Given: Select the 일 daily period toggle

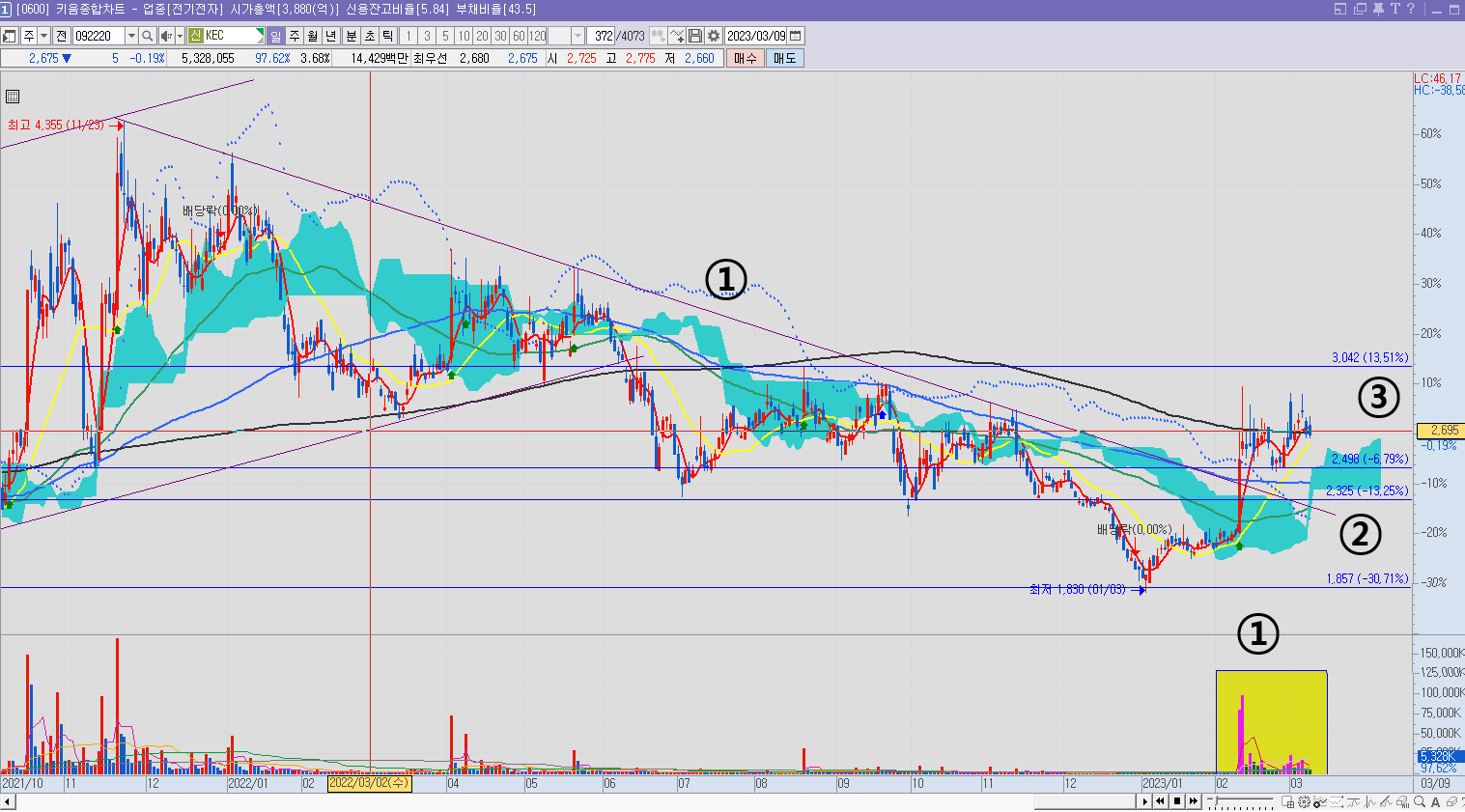Looking at the screenshot, I should click(276, 36).
